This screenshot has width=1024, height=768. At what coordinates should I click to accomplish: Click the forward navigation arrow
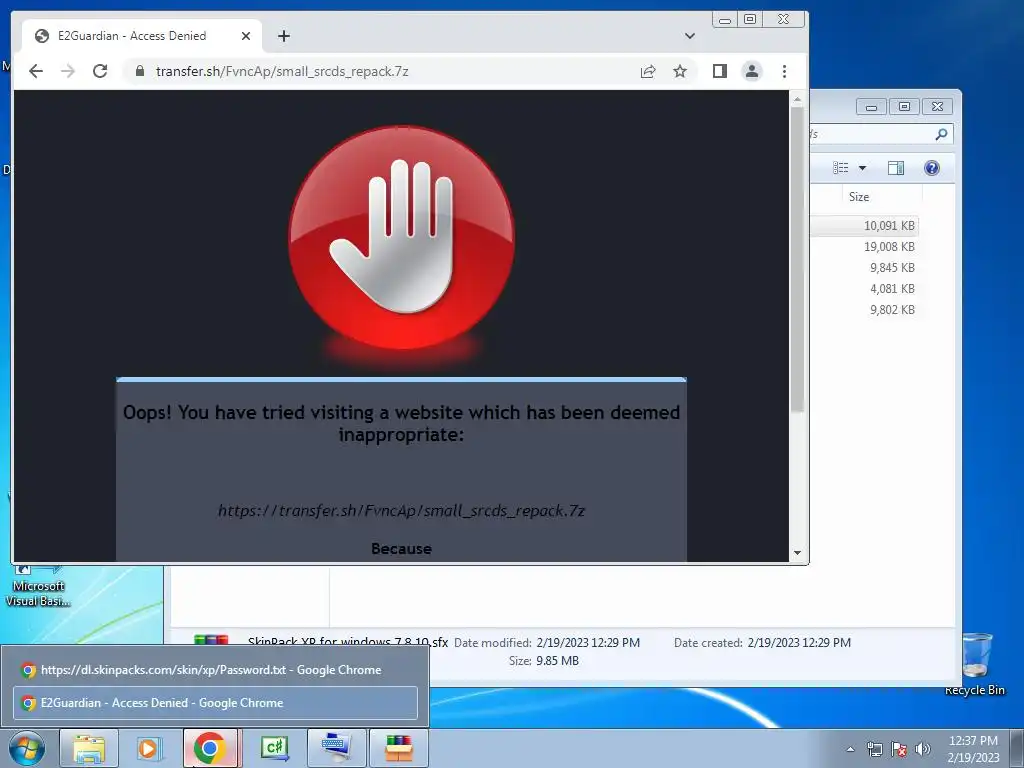tap(68, 71)
